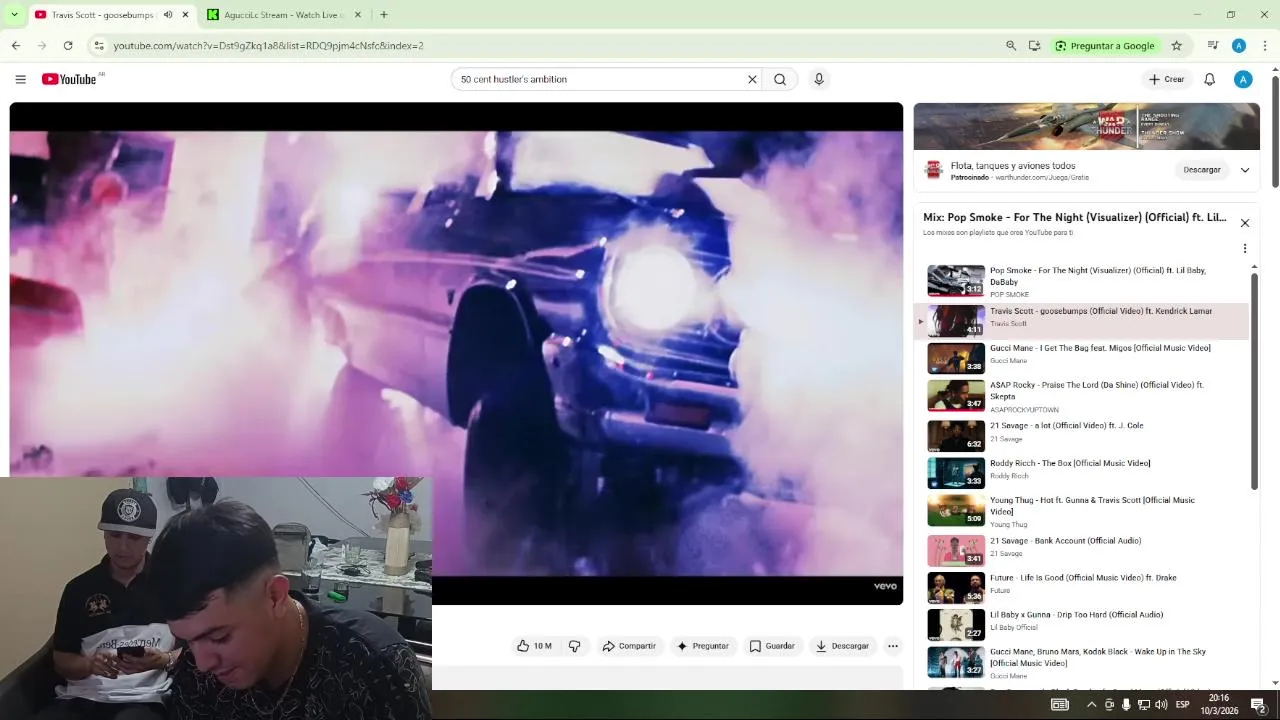Screen dimensions: 1280x720
Task: Mute the Travis Scott tab audio icon
Action: [x=168, y=15]
